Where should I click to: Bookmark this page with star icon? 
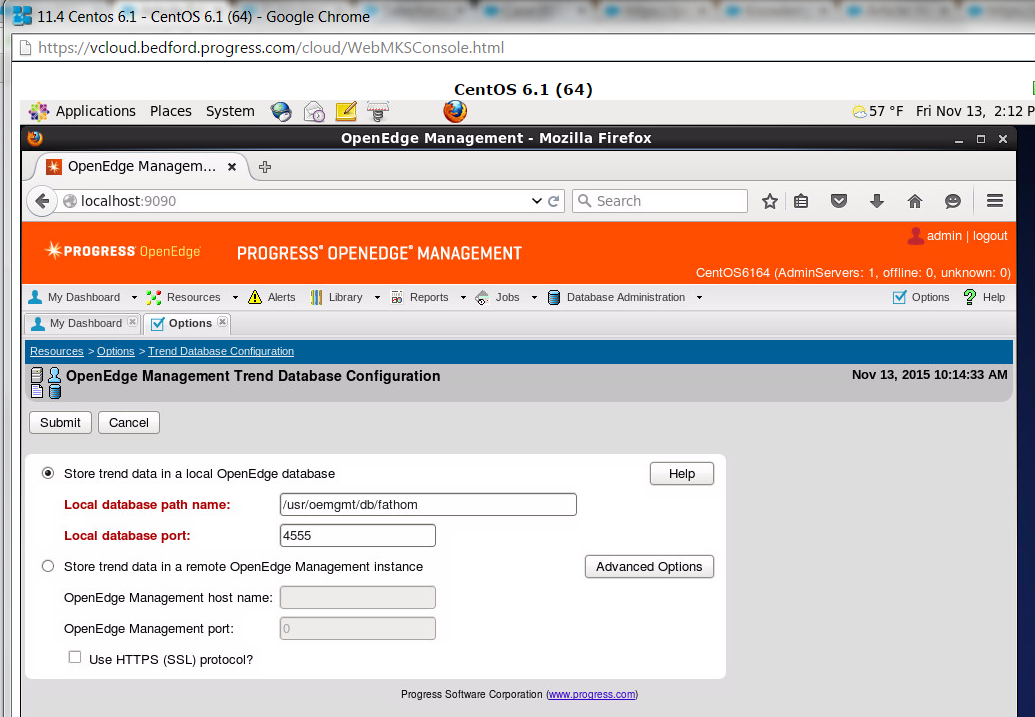point(770,201)
